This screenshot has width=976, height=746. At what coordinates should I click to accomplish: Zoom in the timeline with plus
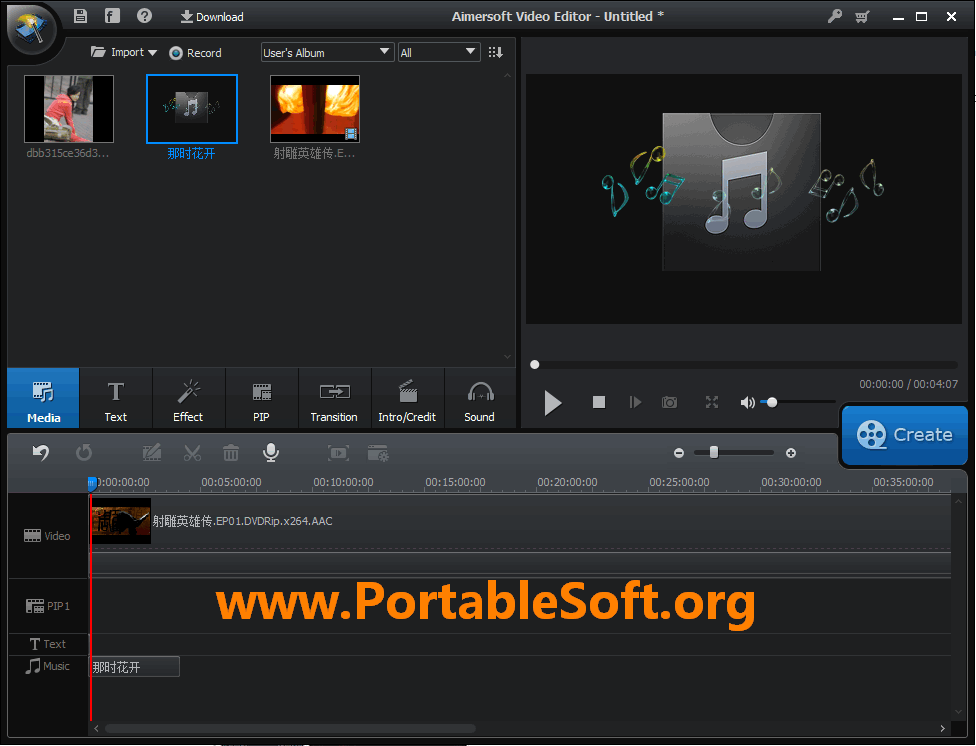pyautogui.click(x=791, y=453)
